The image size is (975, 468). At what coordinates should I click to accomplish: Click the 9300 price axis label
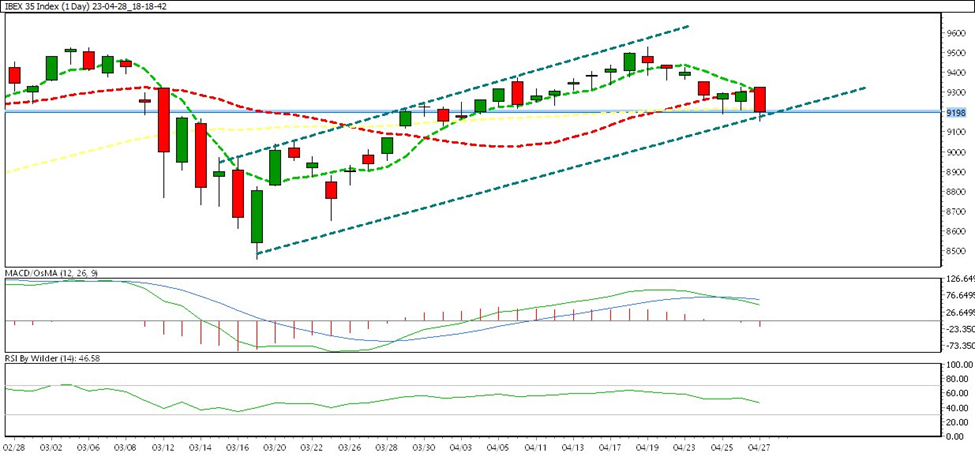click(958, 93)
